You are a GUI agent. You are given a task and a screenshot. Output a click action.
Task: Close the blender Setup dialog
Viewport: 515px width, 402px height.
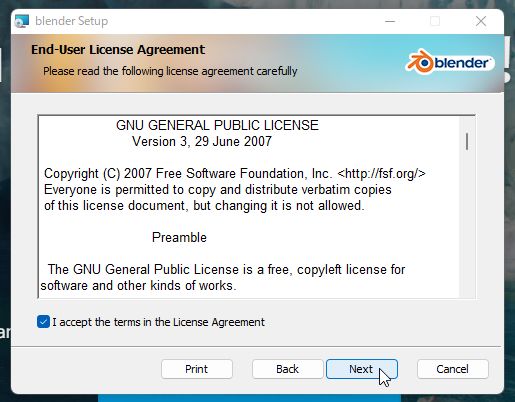click(x=481, y=21)
